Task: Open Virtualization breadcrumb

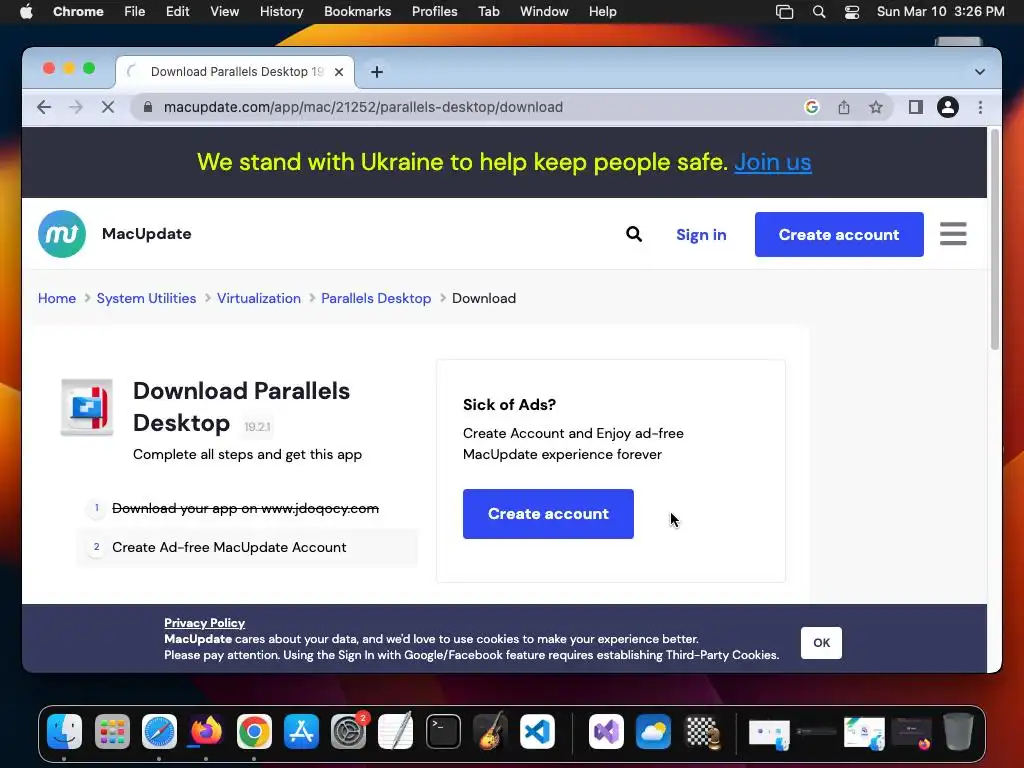Action: [259, 298]
